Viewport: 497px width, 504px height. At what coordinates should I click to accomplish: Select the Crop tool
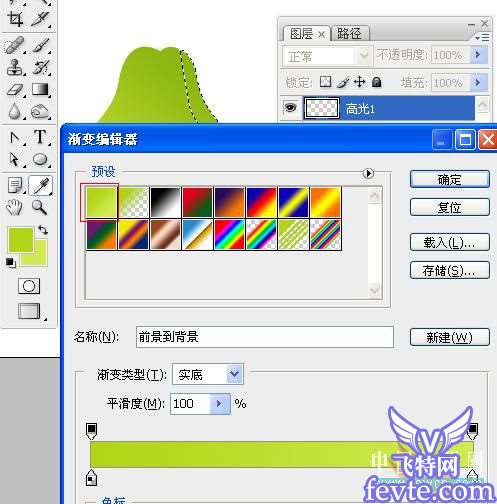tap(15, 19)
